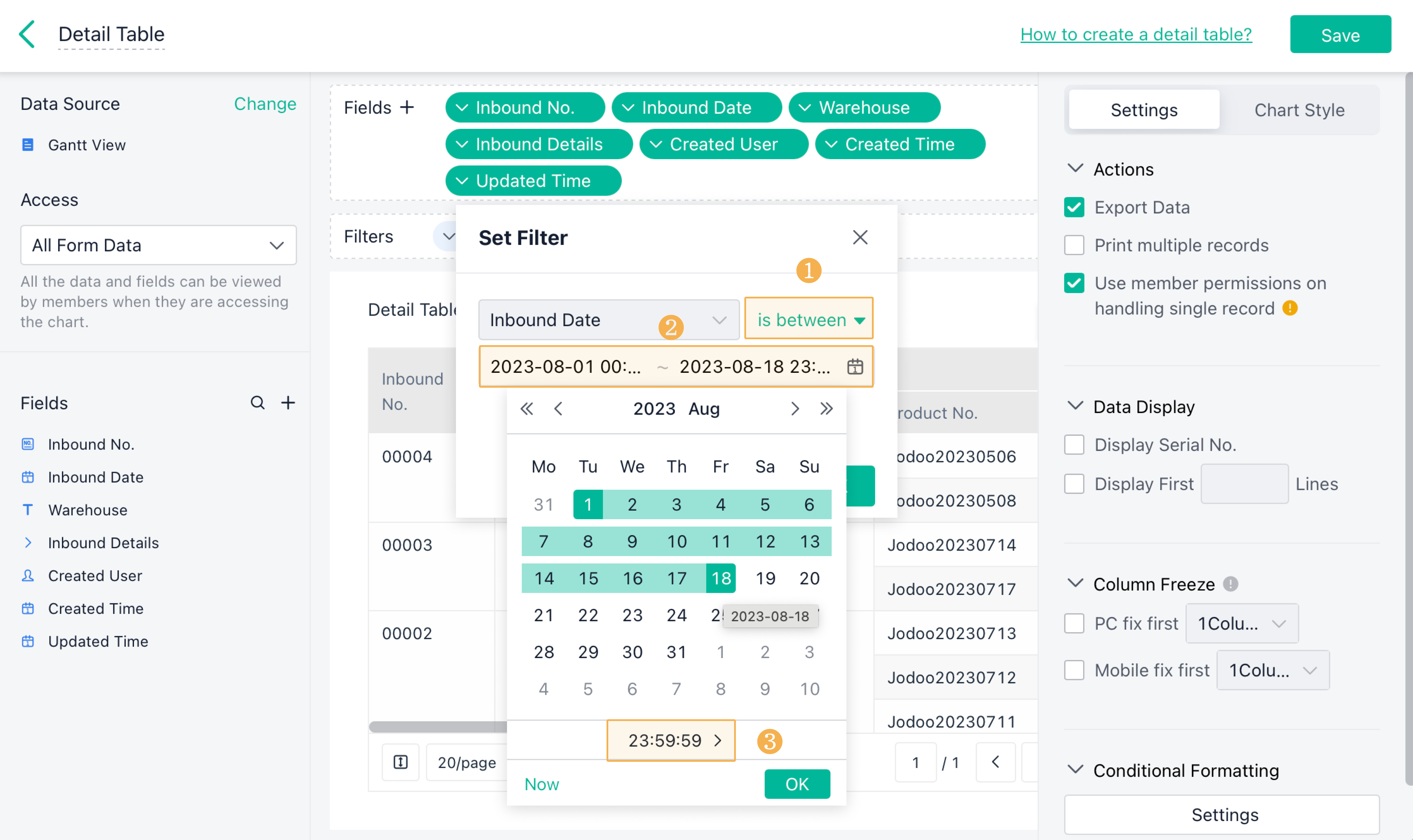Click the Created User person icon

28,576
